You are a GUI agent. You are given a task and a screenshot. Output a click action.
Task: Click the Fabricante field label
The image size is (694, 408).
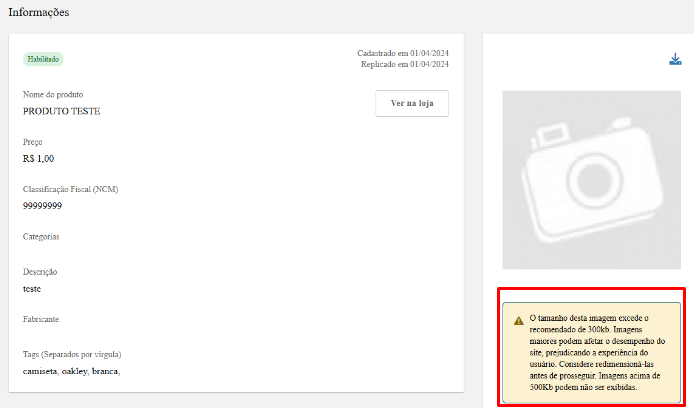click(41, 319)
